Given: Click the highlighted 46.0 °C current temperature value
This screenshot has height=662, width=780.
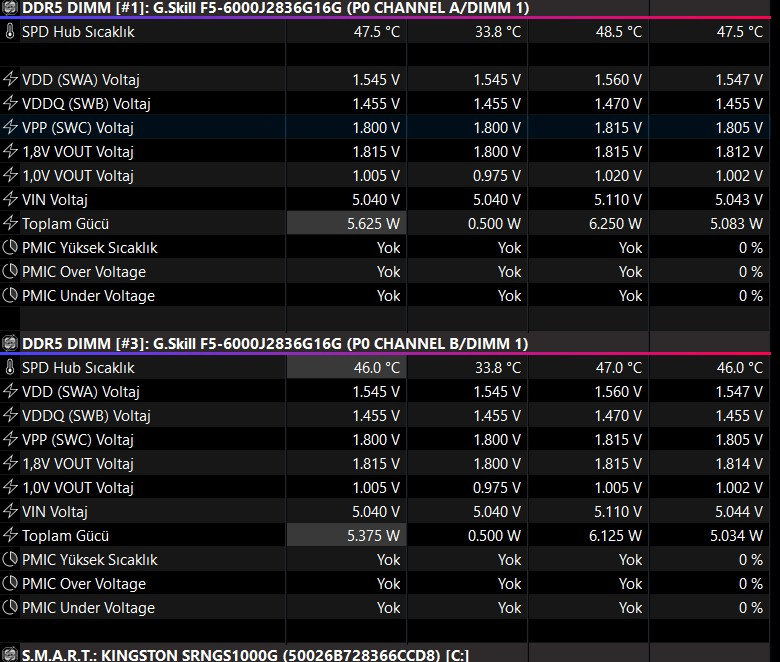Looking at the screenshot, I should (377, 368).
